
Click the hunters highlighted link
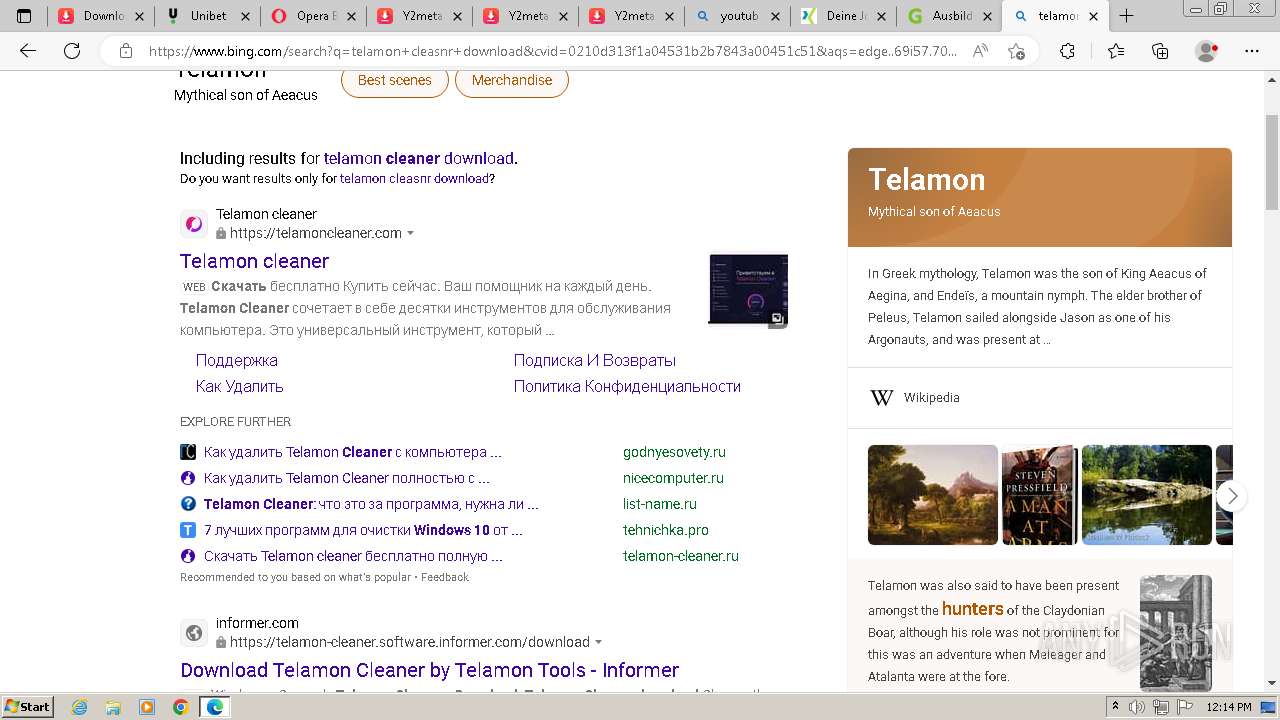click(x=972, y=609)
